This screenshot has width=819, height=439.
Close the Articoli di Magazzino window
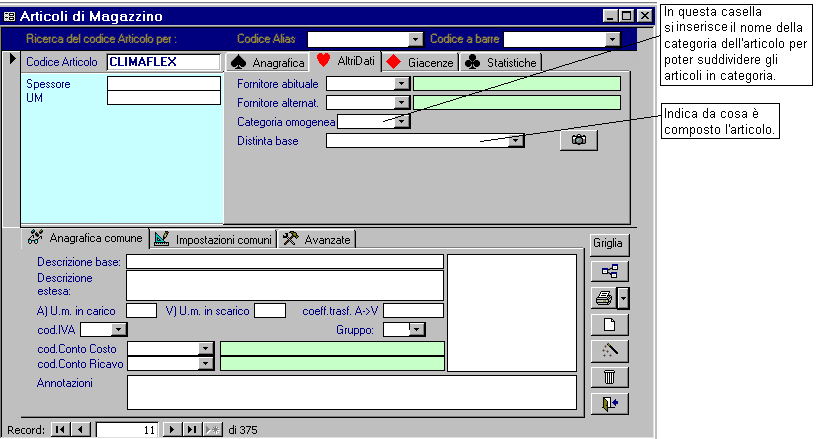click(645, 16)
